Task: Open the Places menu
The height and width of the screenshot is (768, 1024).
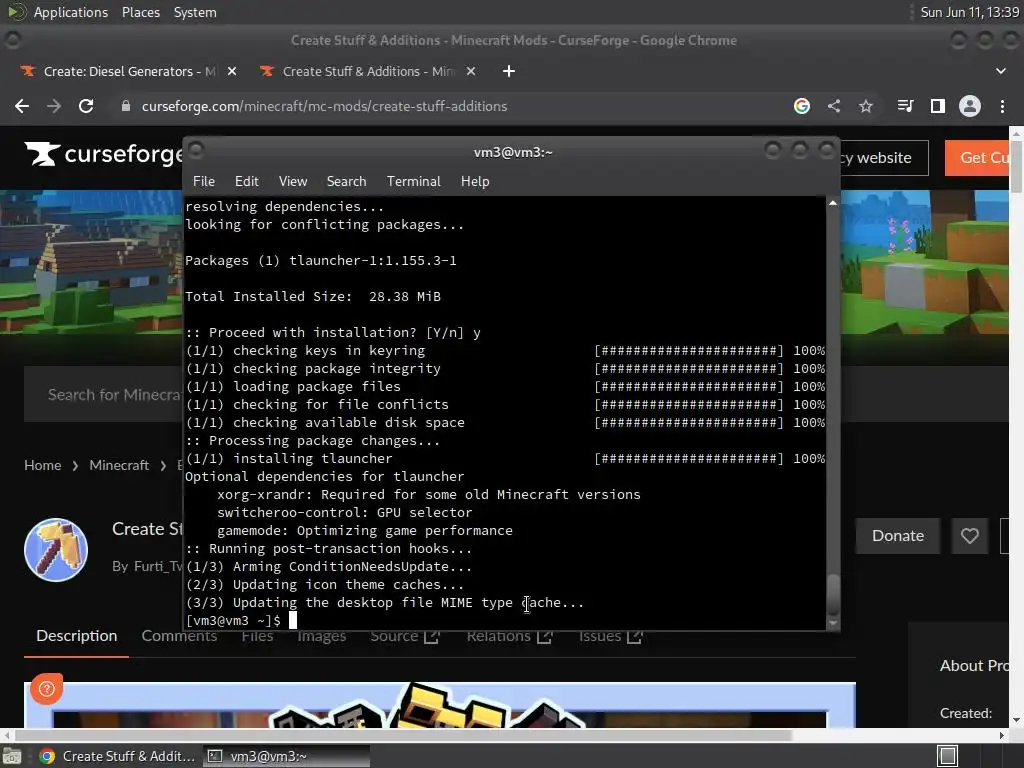Action: pyautogui.click(x=140, y=12)
